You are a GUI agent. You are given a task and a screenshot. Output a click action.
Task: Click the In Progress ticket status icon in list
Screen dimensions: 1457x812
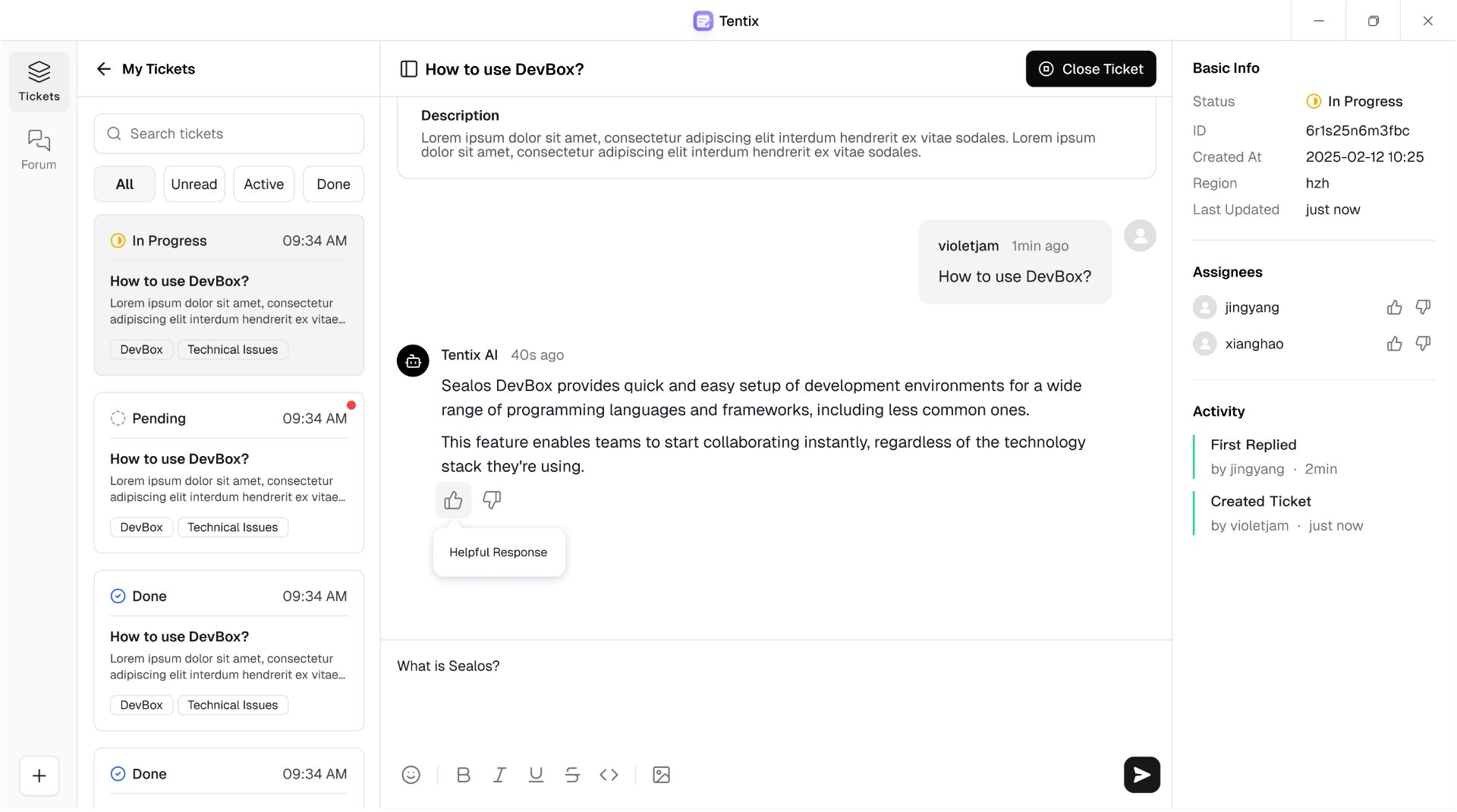coord(118,241)
